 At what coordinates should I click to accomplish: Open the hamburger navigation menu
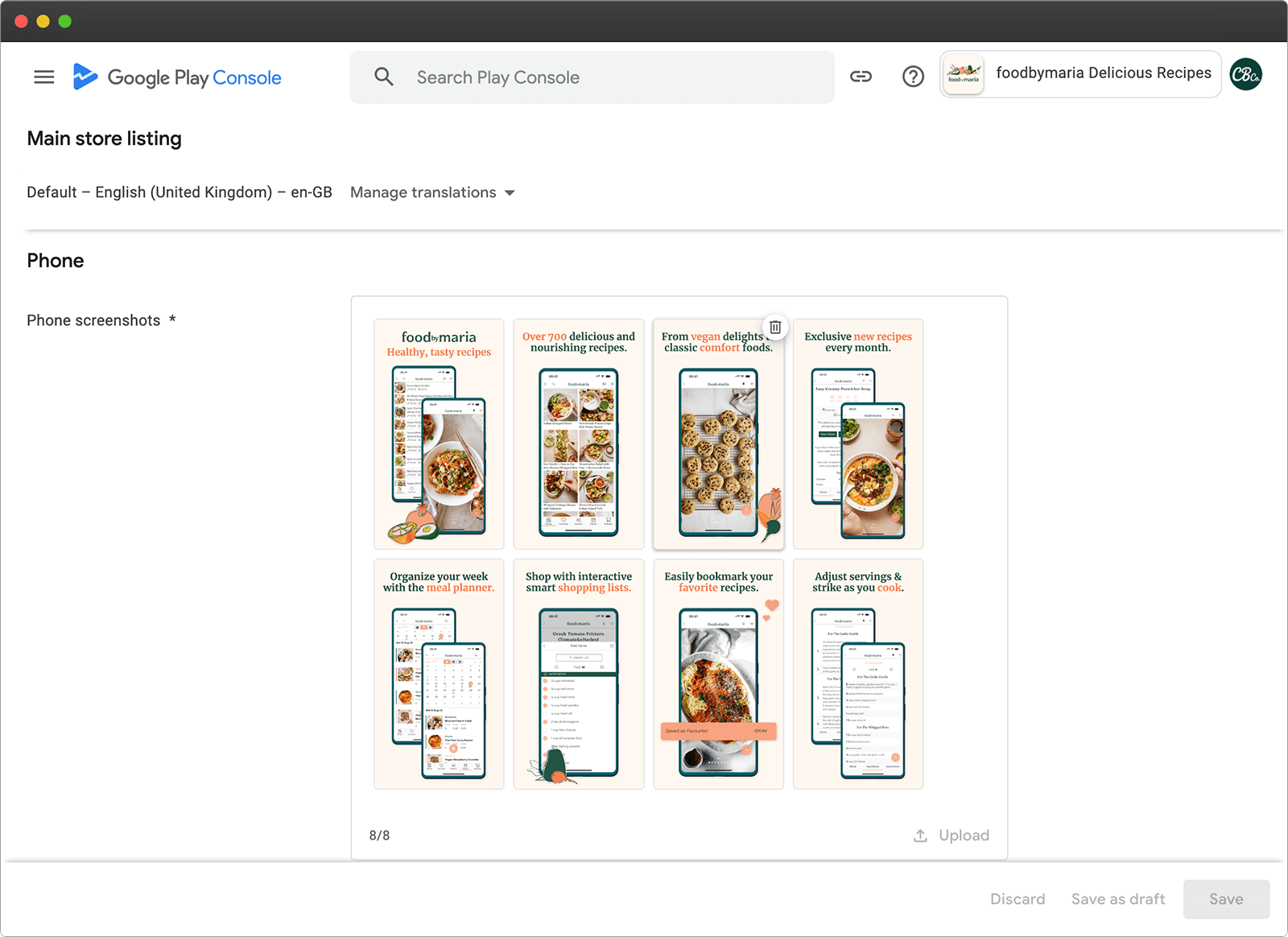point(44,77)
